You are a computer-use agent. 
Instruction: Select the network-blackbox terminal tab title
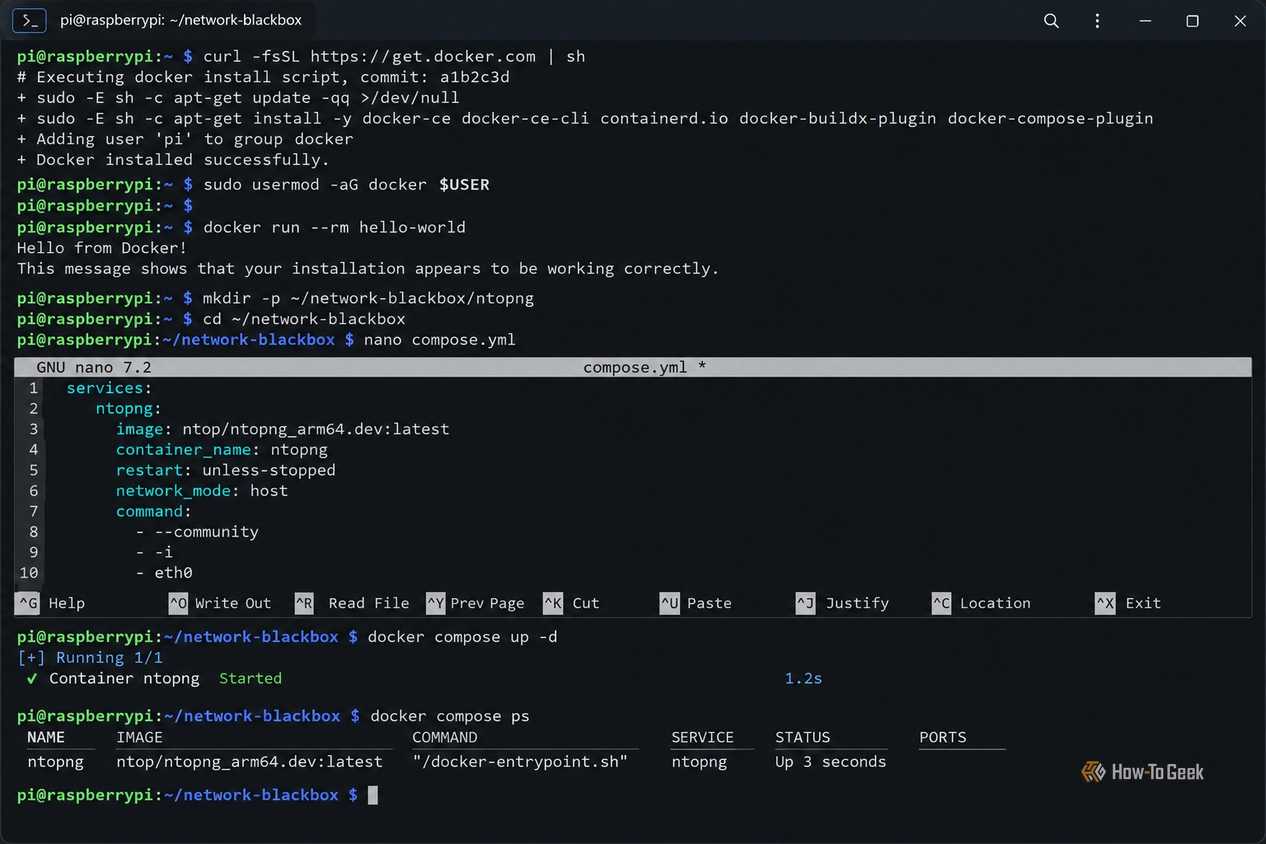pyautogui.click(x=180, y=20)
